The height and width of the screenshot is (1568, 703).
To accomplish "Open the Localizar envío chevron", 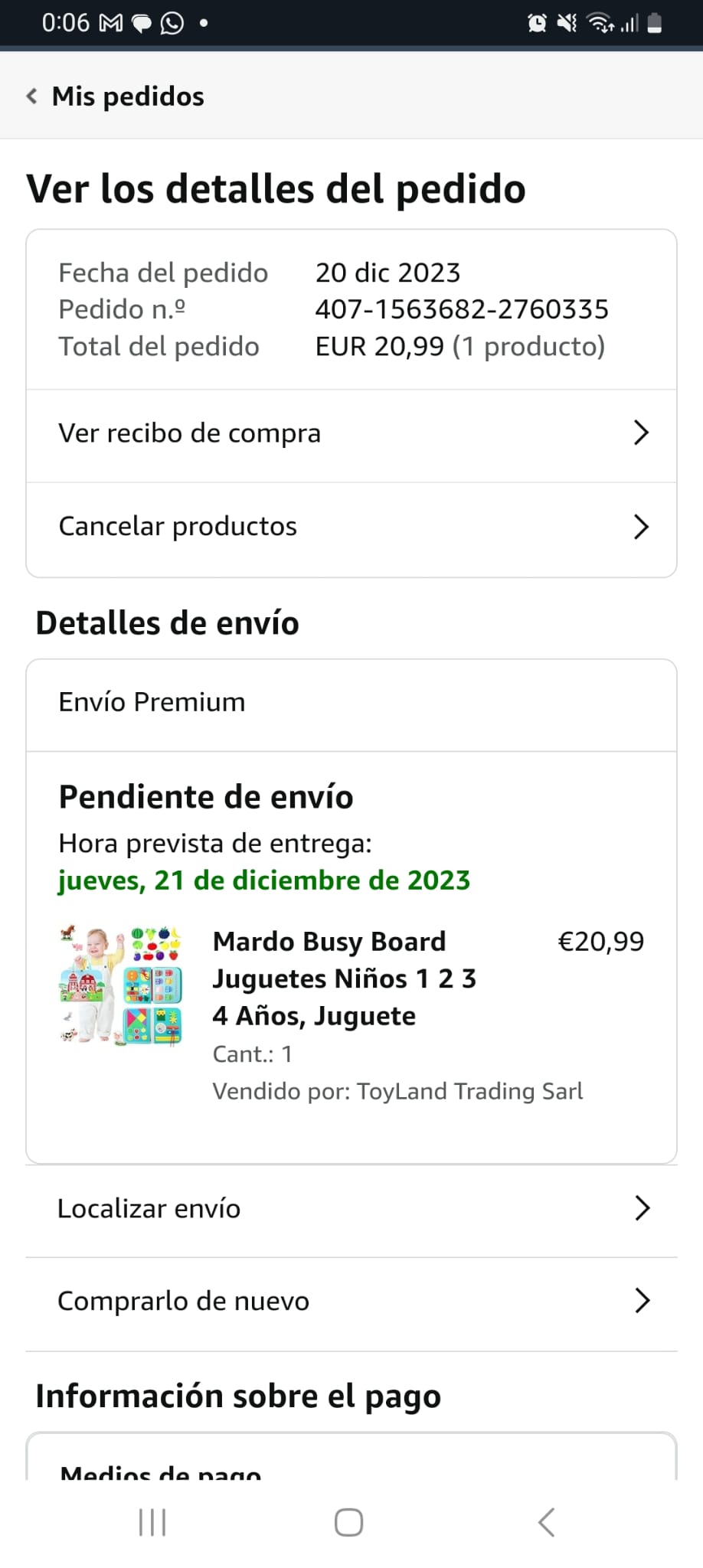I will (642, 1208).
